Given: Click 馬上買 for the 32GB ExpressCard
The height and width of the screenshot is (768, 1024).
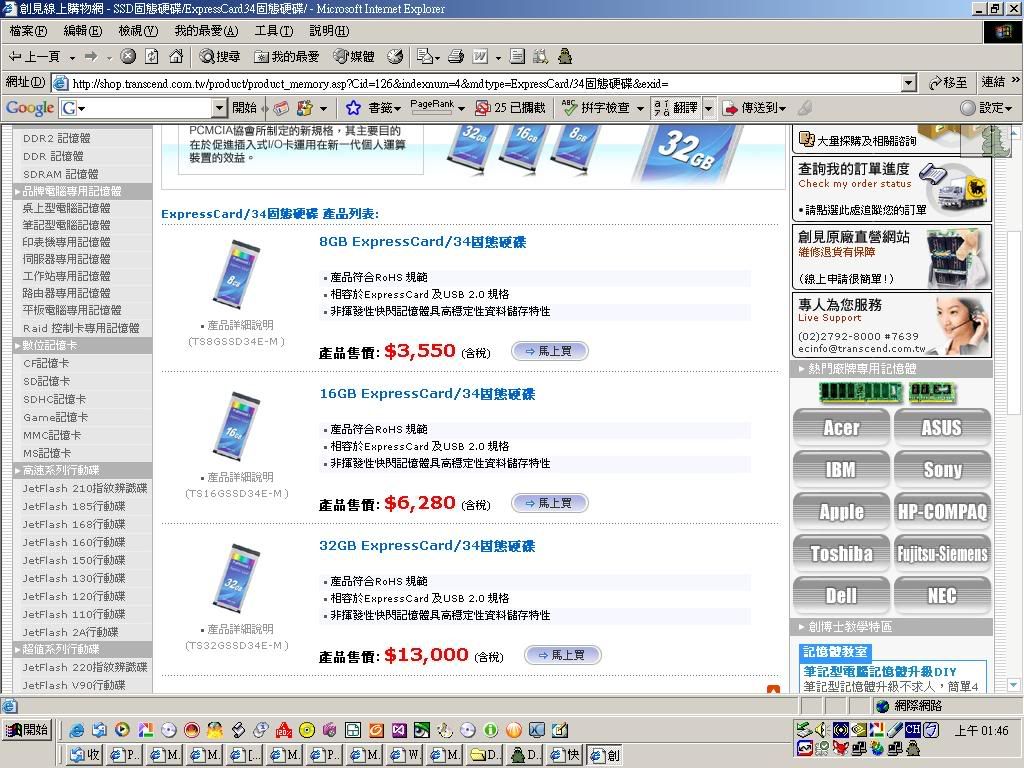Looking at the screenshot, I should (x=562, y=655).
